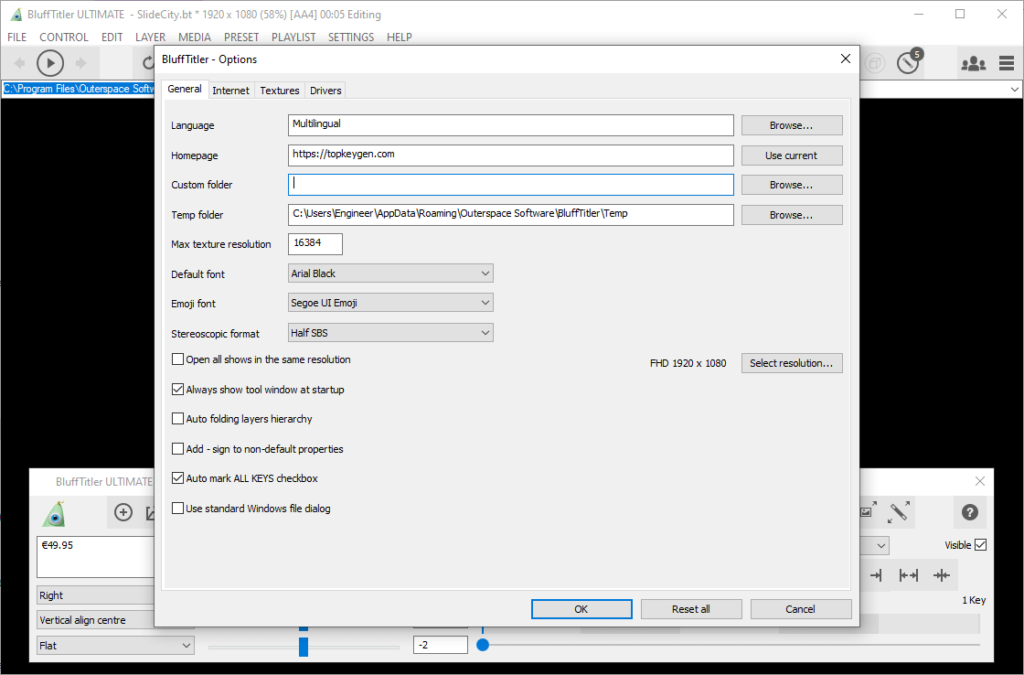Click the Homepage URL field
Image resolution: width=1024 pixels, height=675 pixels.
tap(511, 155)
